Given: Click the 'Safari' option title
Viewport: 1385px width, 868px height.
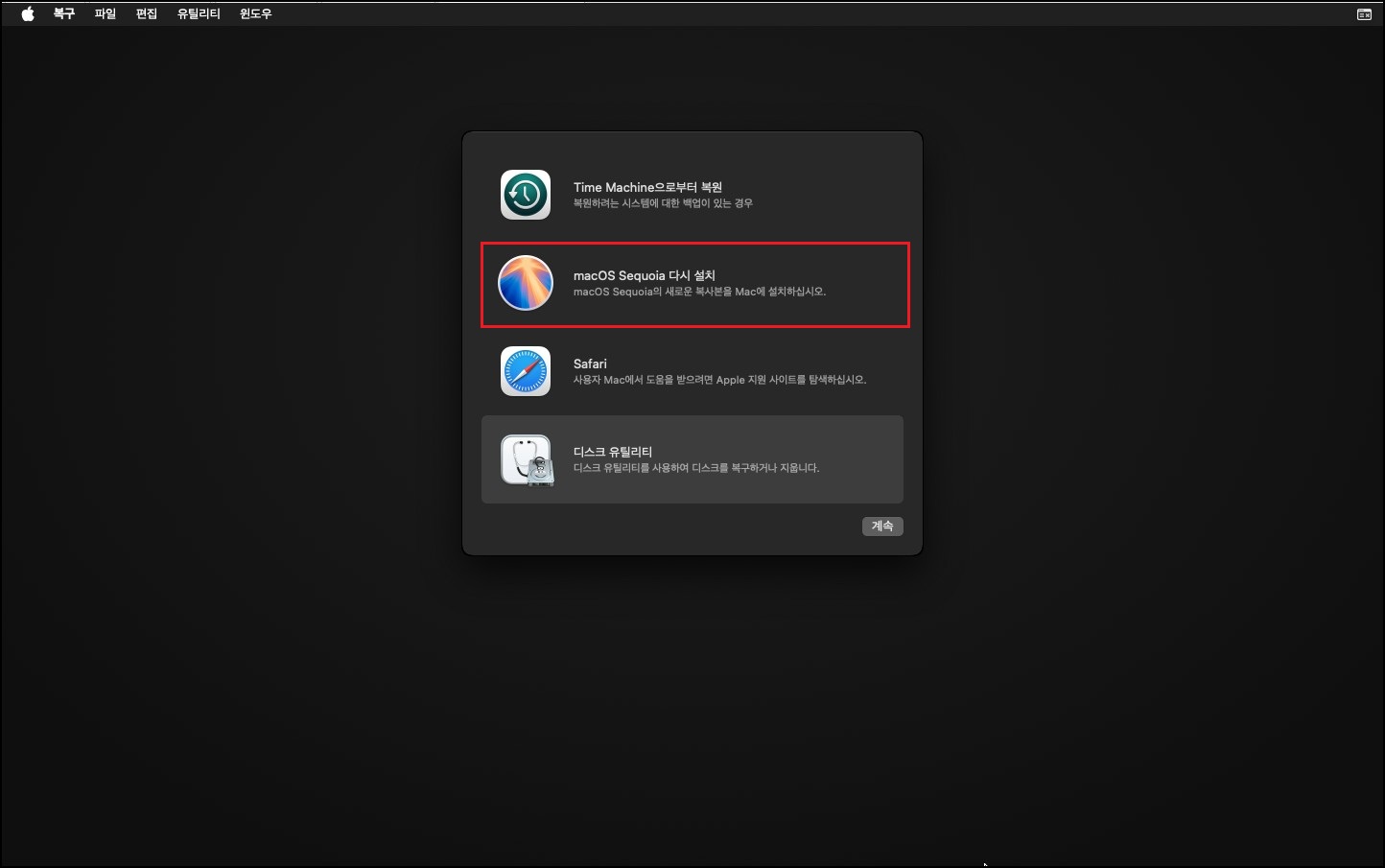Looking at the screenshot, I should click(x=590, y=364).
